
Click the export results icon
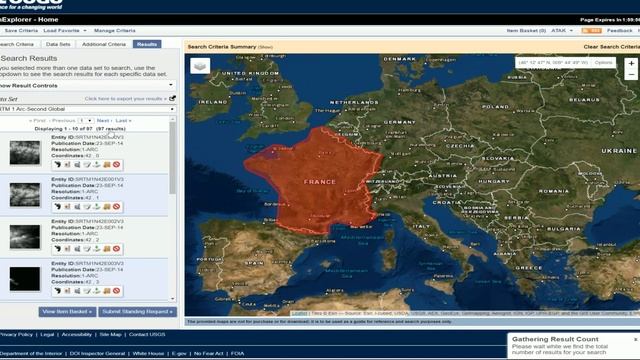coord(172,98)
